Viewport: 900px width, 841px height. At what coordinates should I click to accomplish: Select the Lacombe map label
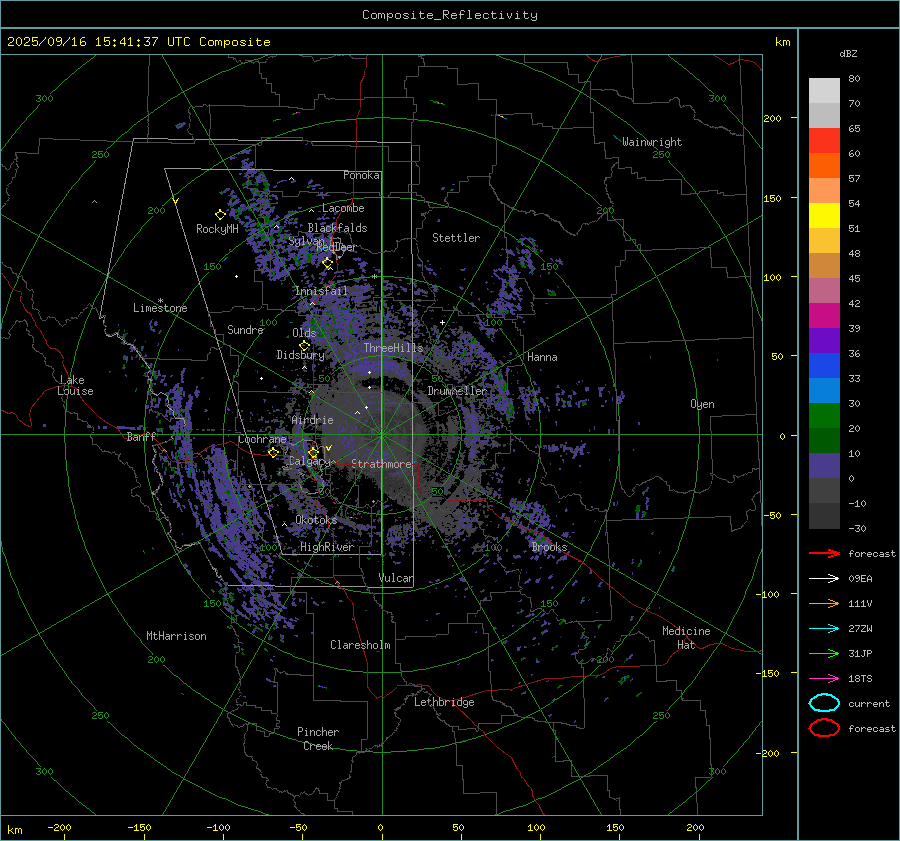343,208
